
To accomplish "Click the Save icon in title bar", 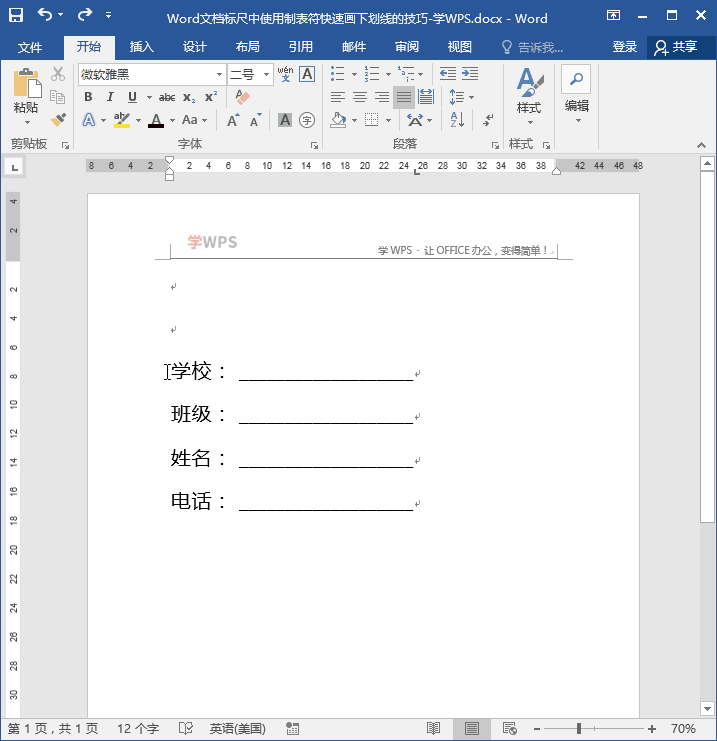I will 16,15.
